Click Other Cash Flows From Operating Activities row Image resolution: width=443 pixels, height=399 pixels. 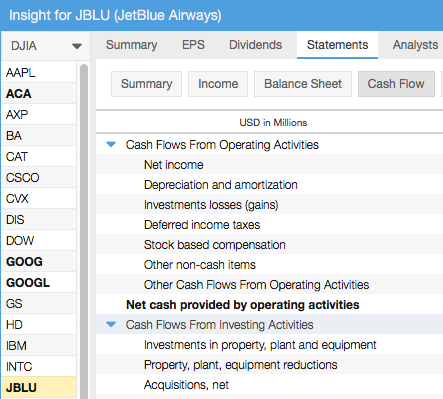coord(269,284)
